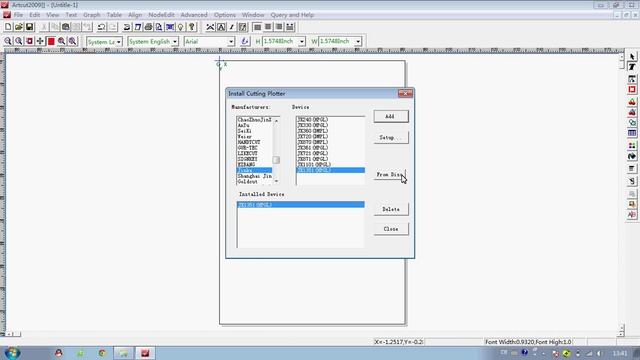Open the W width value dropdown
640x360 pixels.
pos(358,42)
